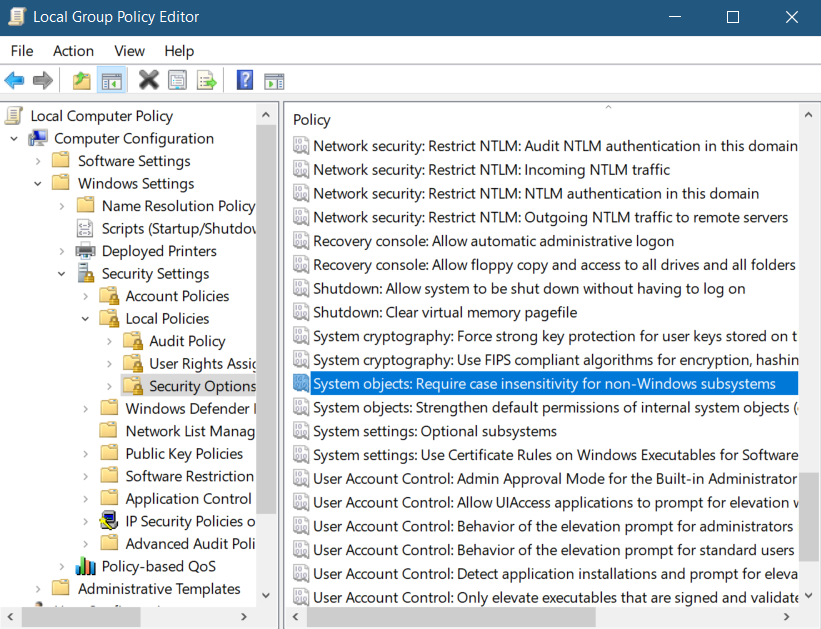Expand the Policy-based QoS node
821x629 pixels.
[62, 567]
